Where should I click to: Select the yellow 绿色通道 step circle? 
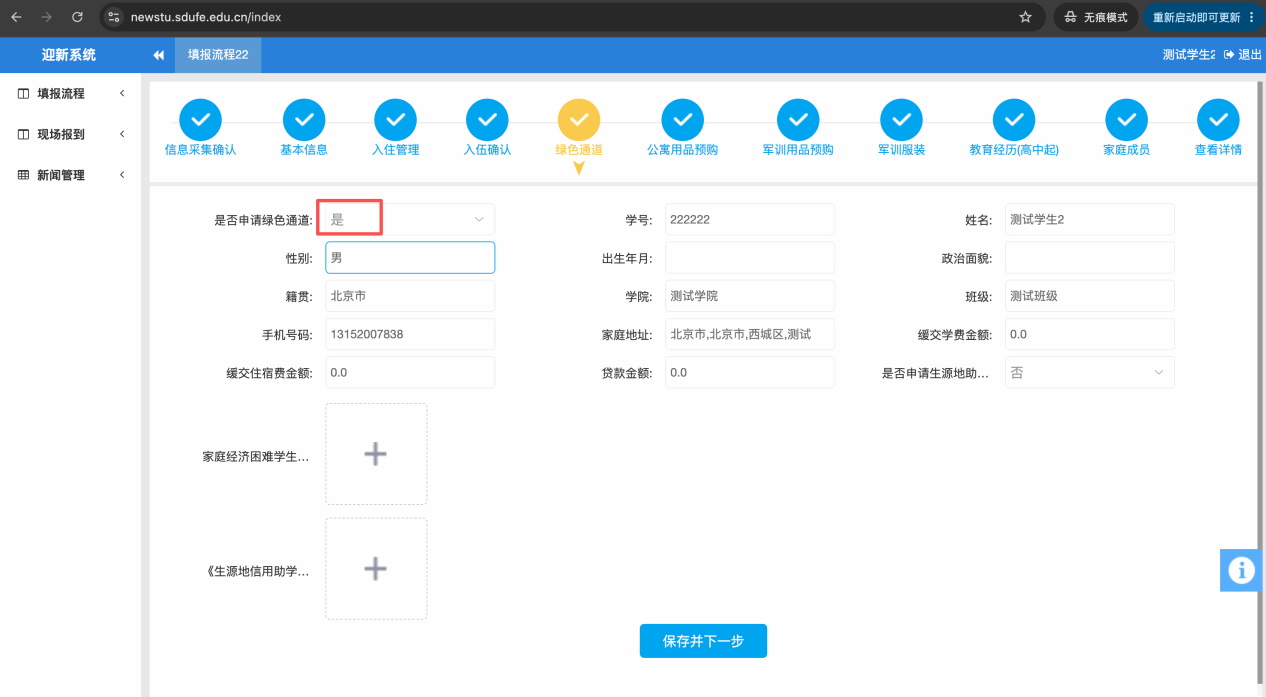579,120
